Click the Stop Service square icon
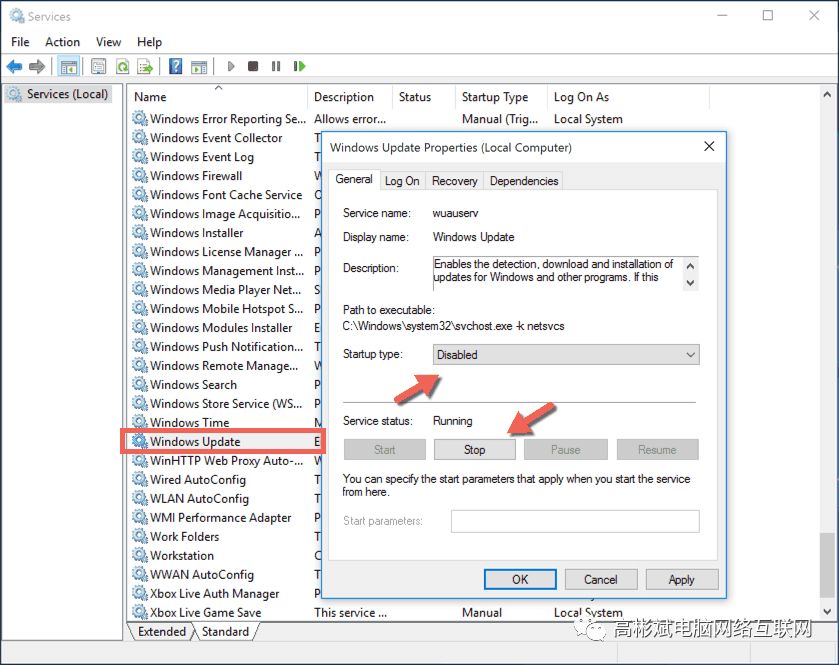Viewport: 839px width, 665px height. [253, 66]
